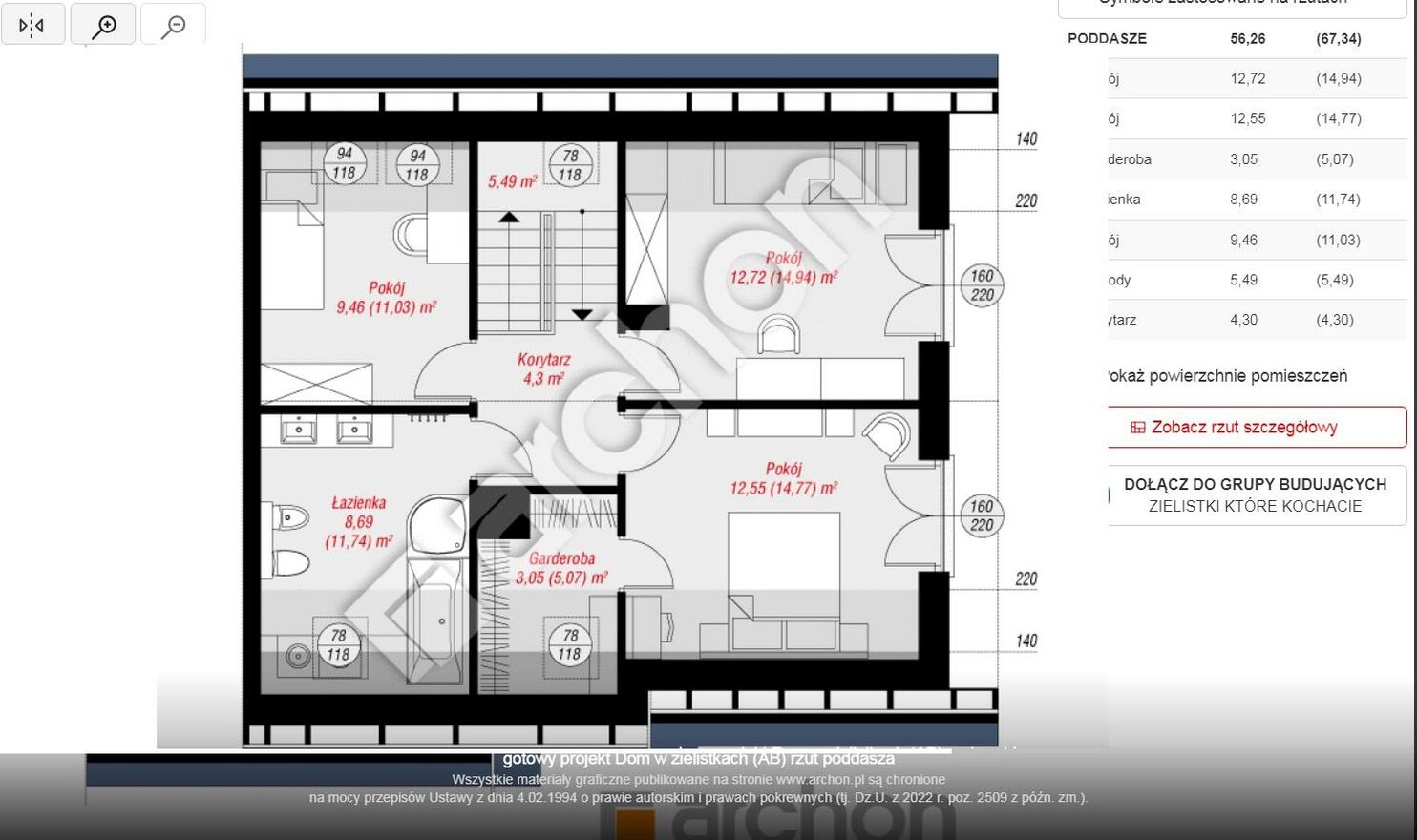Screen dimensions: 1417x840
Task: Click the Korytarz 4,3 m² label on plan
Action: tap(543, 369)
